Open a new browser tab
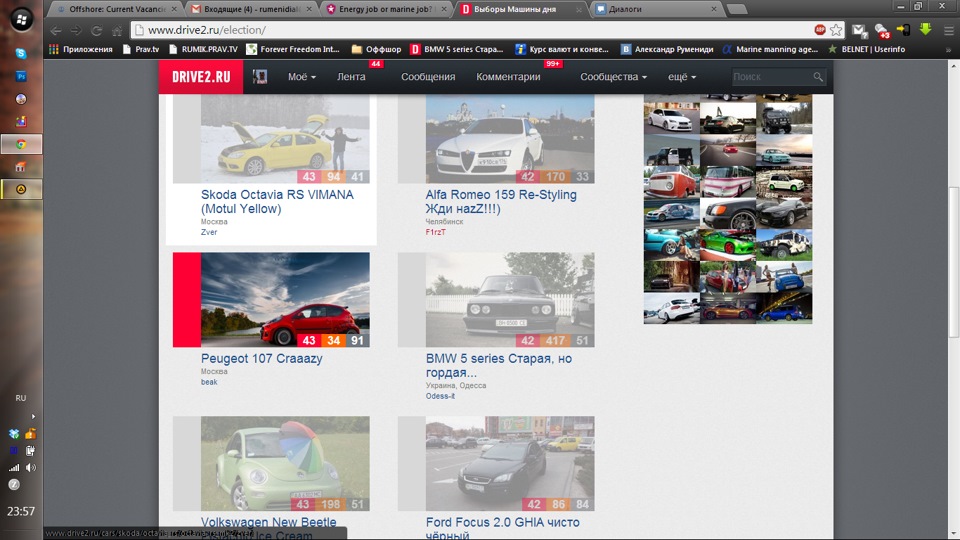 (737, 9)
